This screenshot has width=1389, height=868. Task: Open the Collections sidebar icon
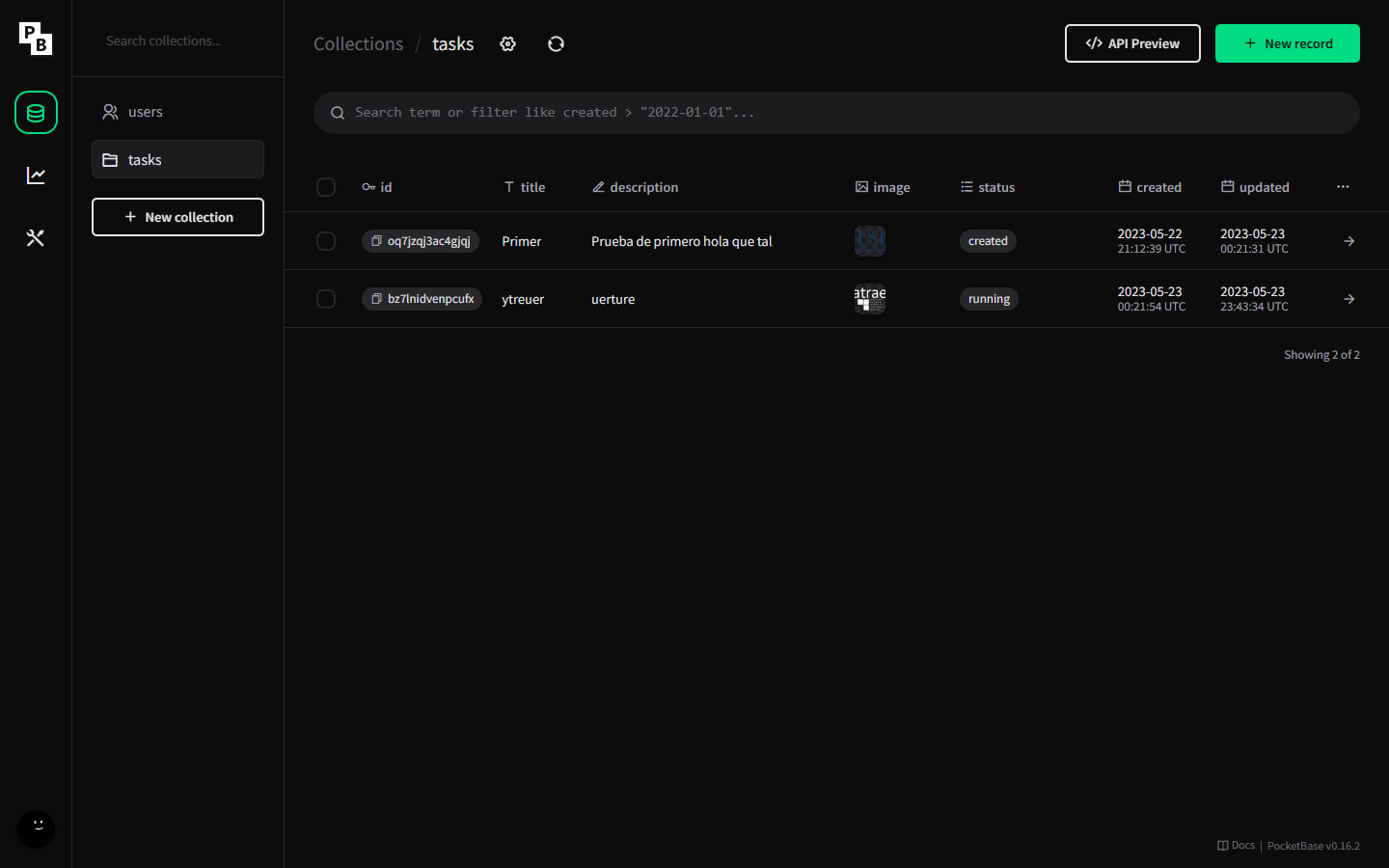click(36, 112)
